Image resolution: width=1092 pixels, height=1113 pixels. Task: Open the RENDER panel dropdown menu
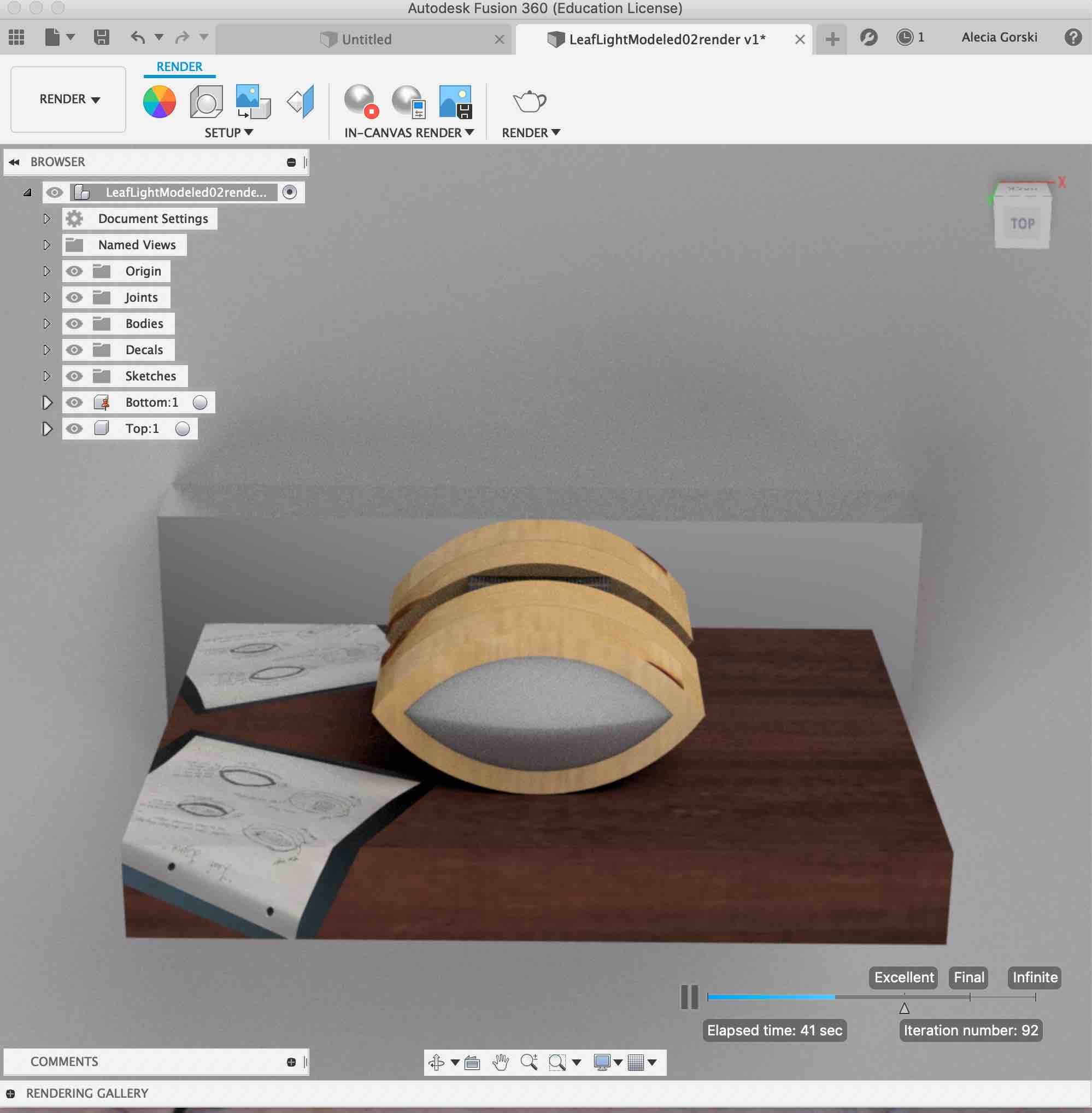pos(531,132)
